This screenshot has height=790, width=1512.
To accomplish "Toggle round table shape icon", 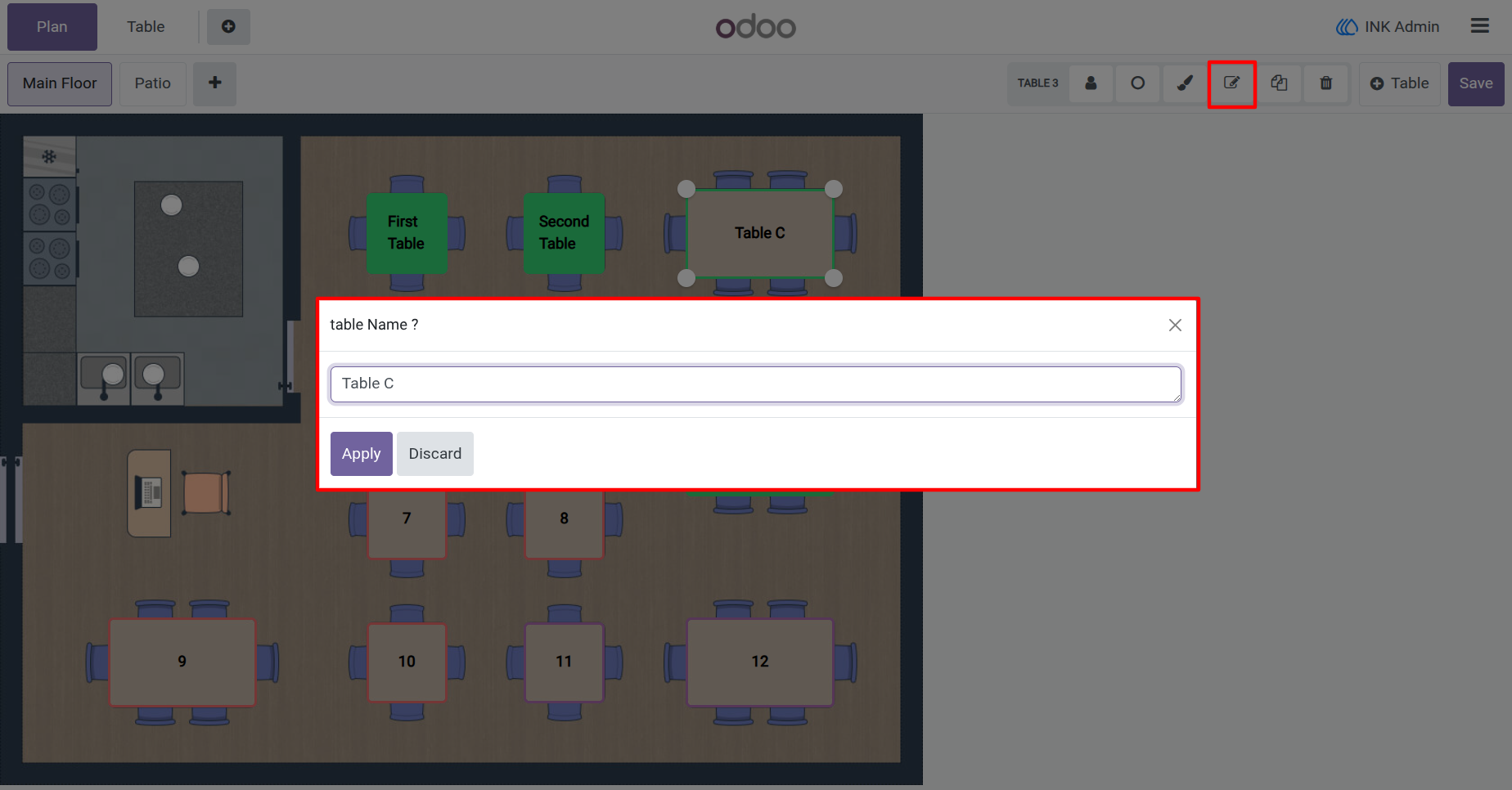I will point(1137,83).
